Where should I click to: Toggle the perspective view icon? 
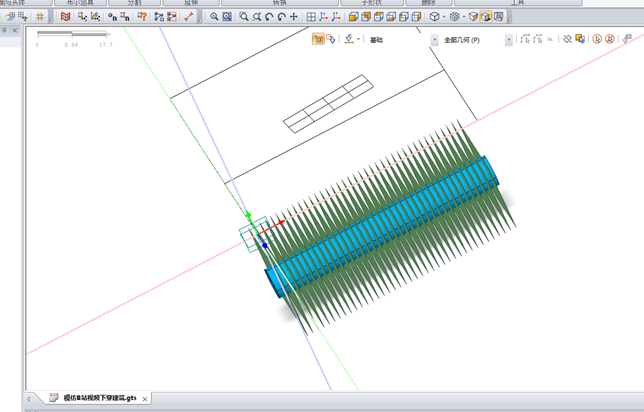pos(498,17)
